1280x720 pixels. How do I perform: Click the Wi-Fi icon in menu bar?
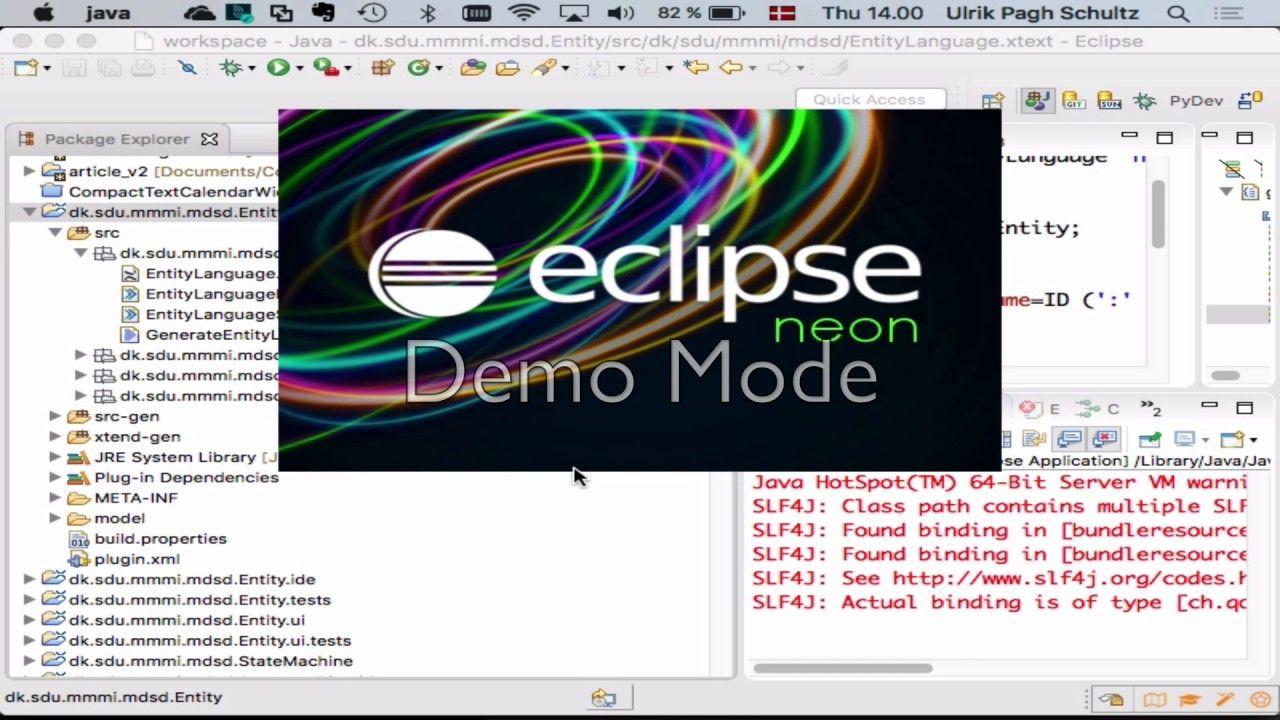(523, 13)
